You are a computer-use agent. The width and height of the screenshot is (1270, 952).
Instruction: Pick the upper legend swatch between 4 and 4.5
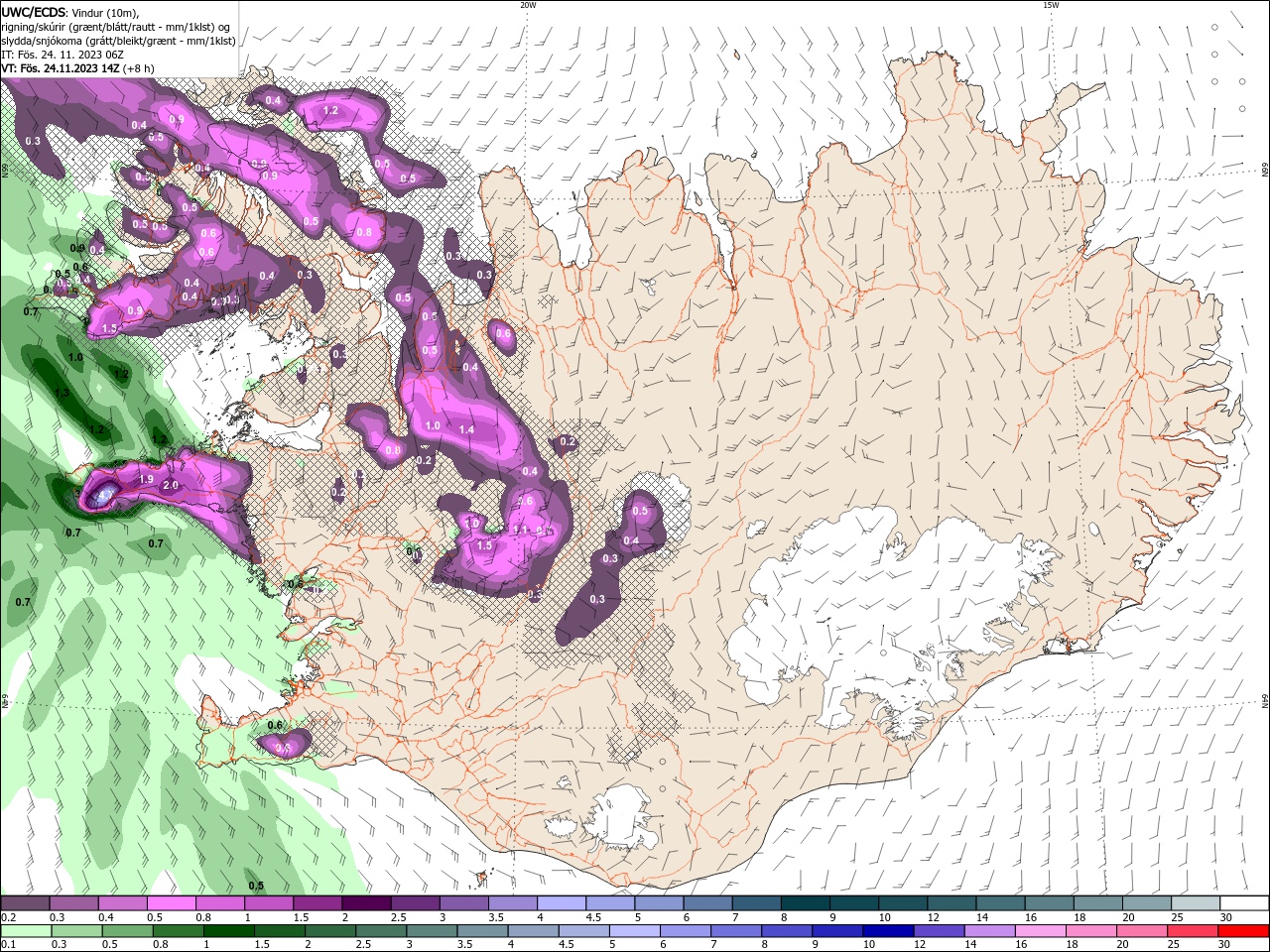pos(562,903)
